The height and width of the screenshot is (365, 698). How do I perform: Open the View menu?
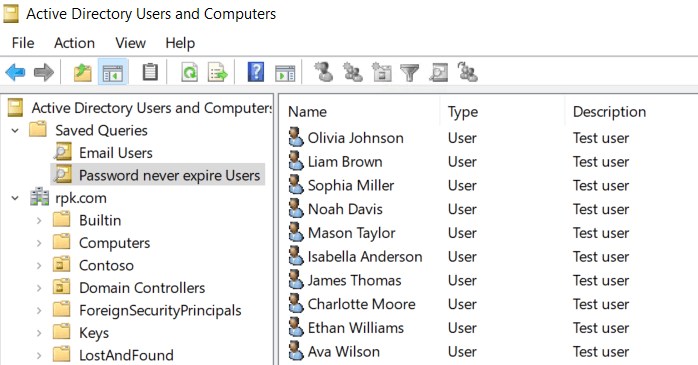(130, 43)
